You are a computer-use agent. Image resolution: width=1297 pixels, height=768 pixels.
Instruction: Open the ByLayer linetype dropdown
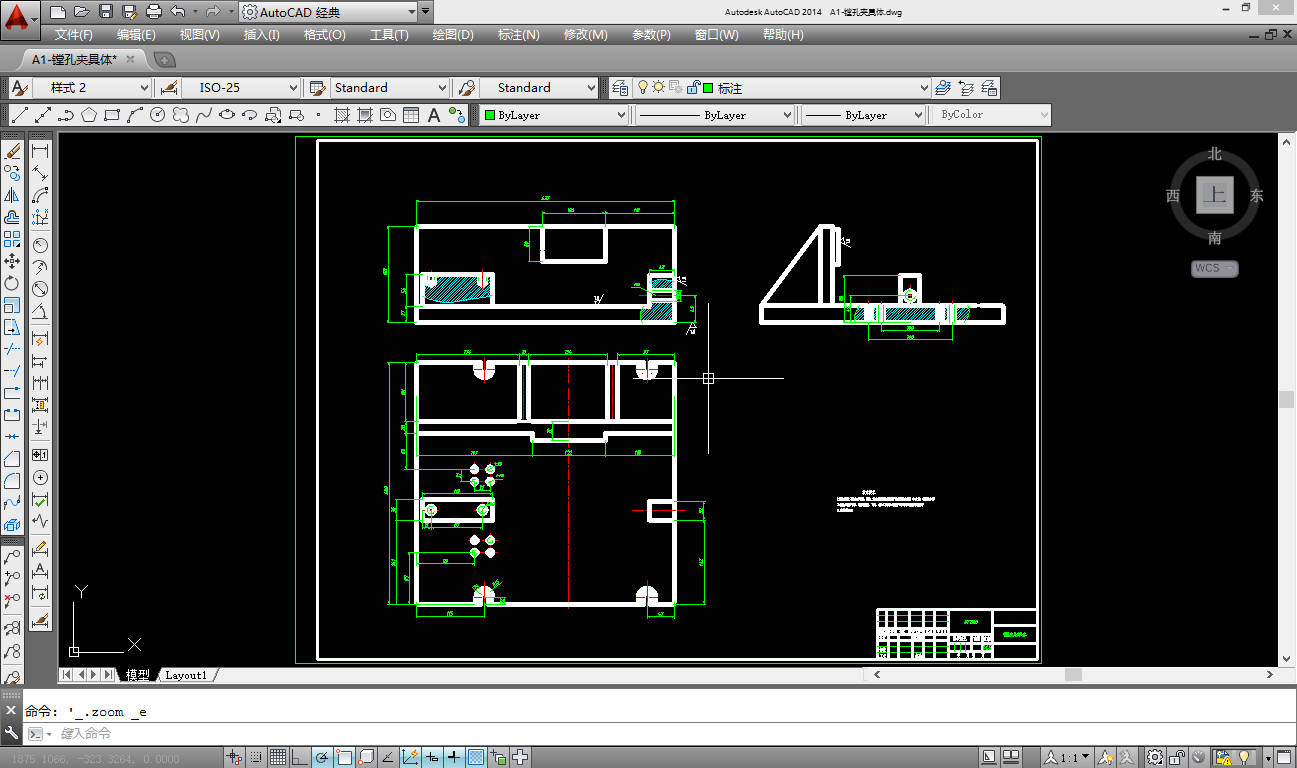[x=715, y=115]
